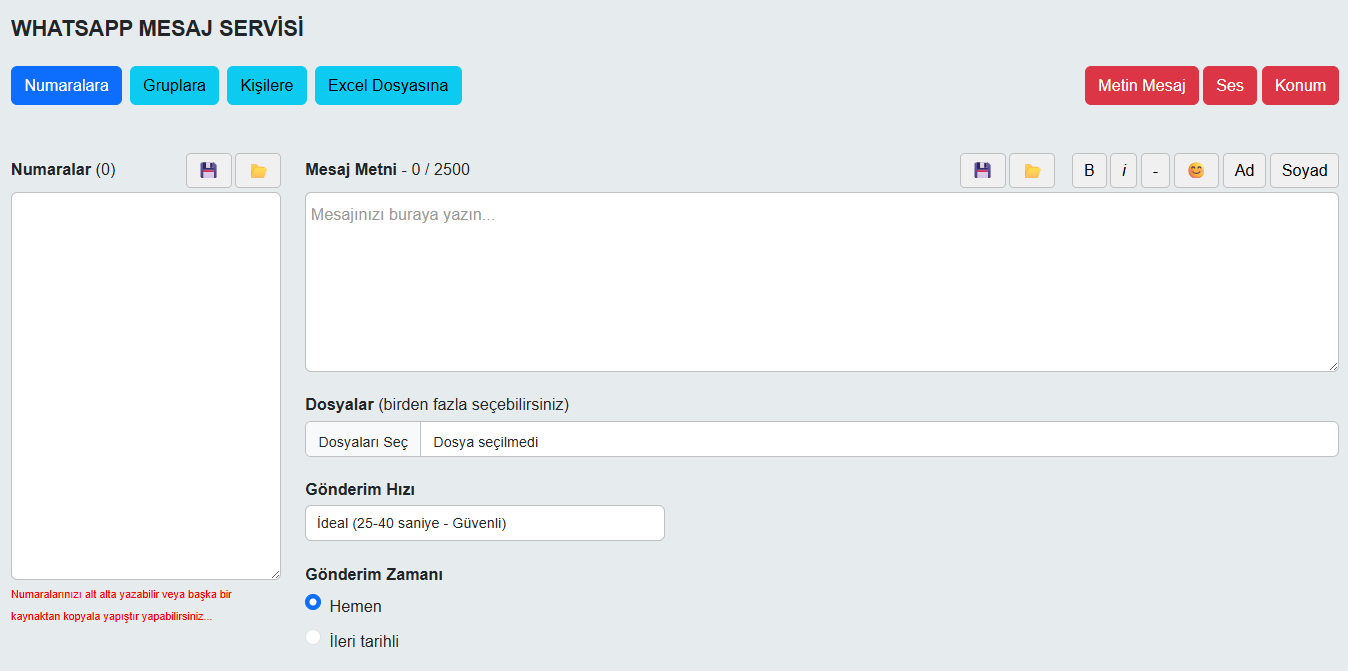Expand the Gönderim Hızı dropdown
This screenshot has width=1348, height=671.
click(x=484, y=523)
